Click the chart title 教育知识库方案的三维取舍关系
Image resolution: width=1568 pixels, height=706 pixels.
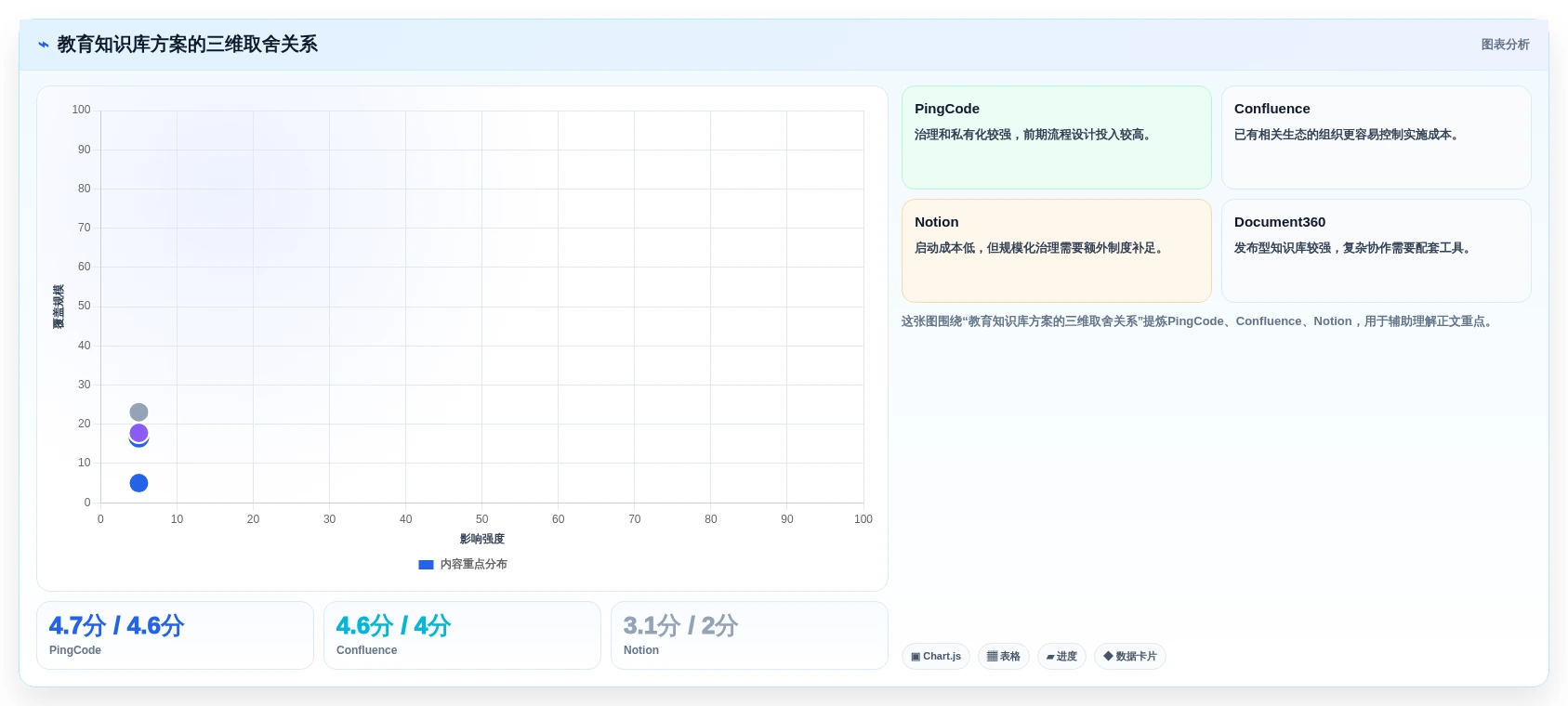(x=188, y=45)
